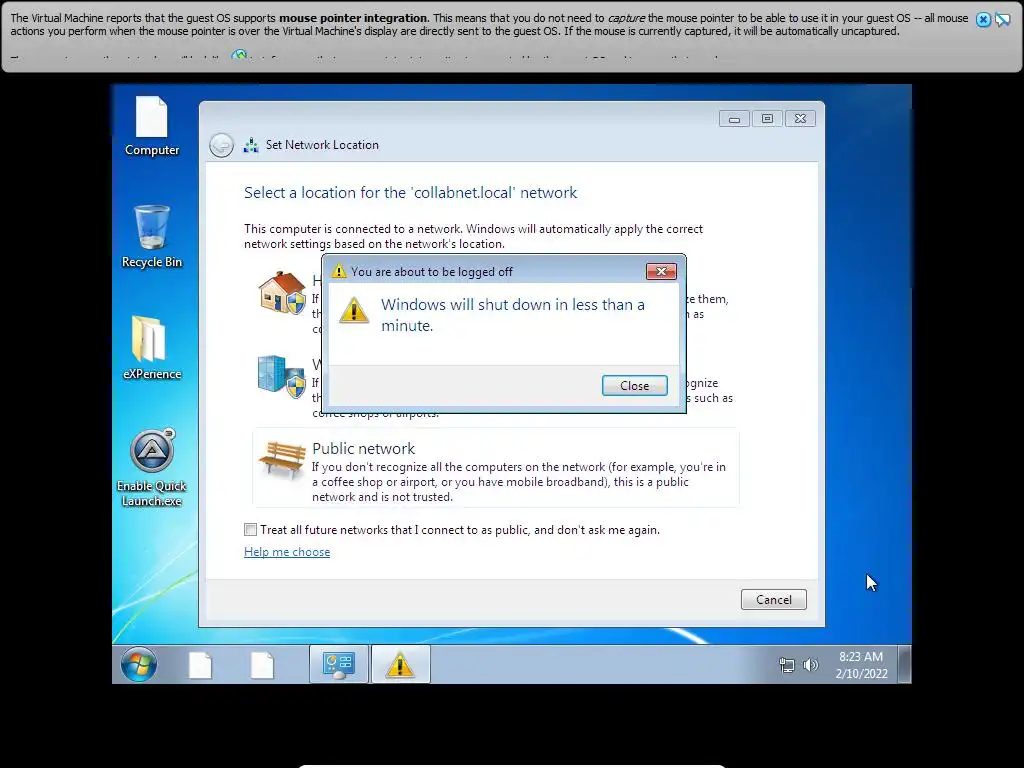Click the warning triangle in the logoff dialog

354,310
